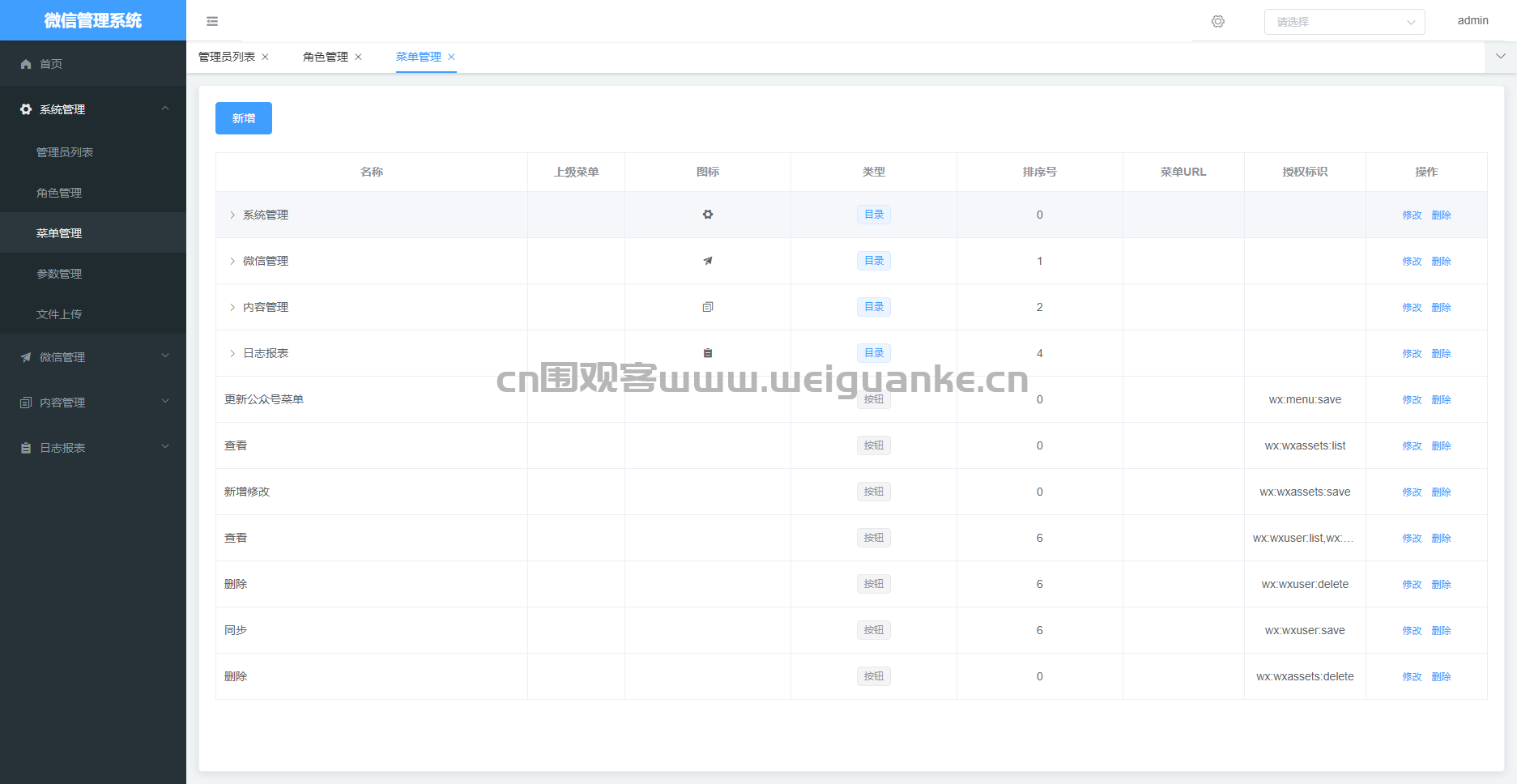This screenshot has height=784, width=1517.
Task: Expand the 日志报表 sidebar group arrow
Action: click(165, 447)
